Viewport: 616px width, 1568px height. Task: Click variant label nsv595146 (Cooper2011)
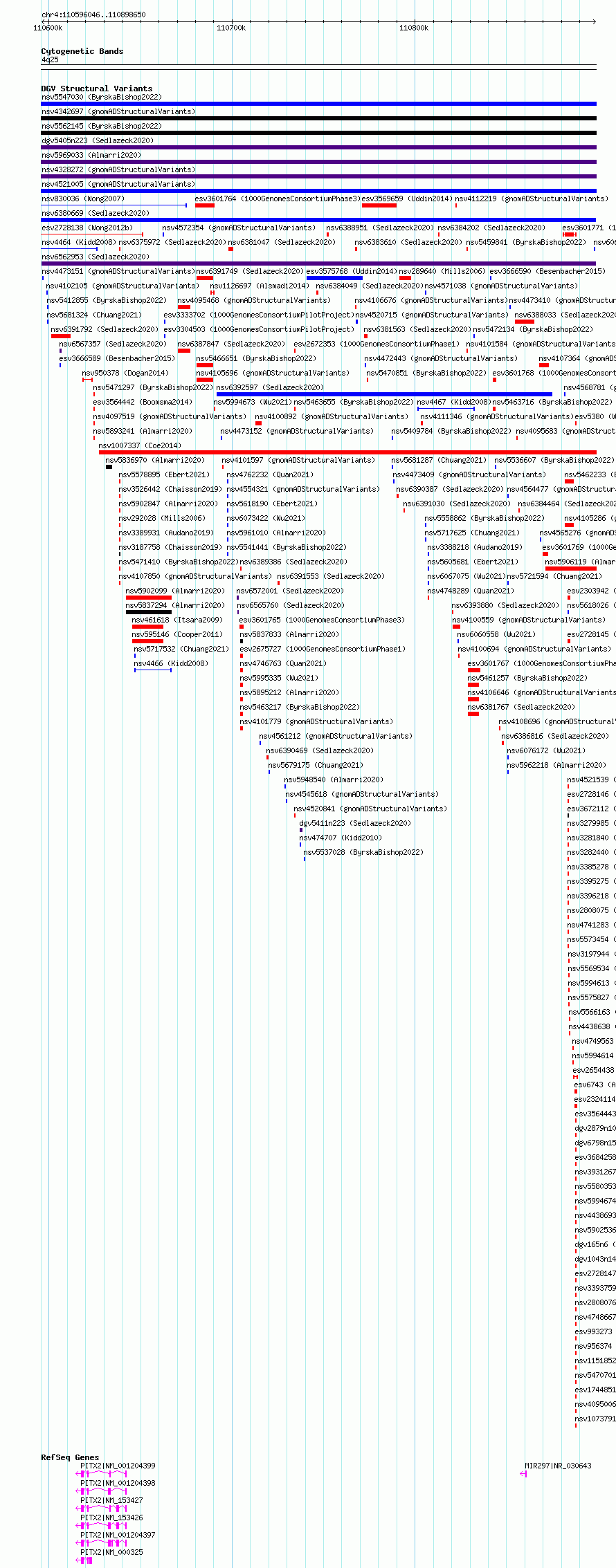point(178,635)
